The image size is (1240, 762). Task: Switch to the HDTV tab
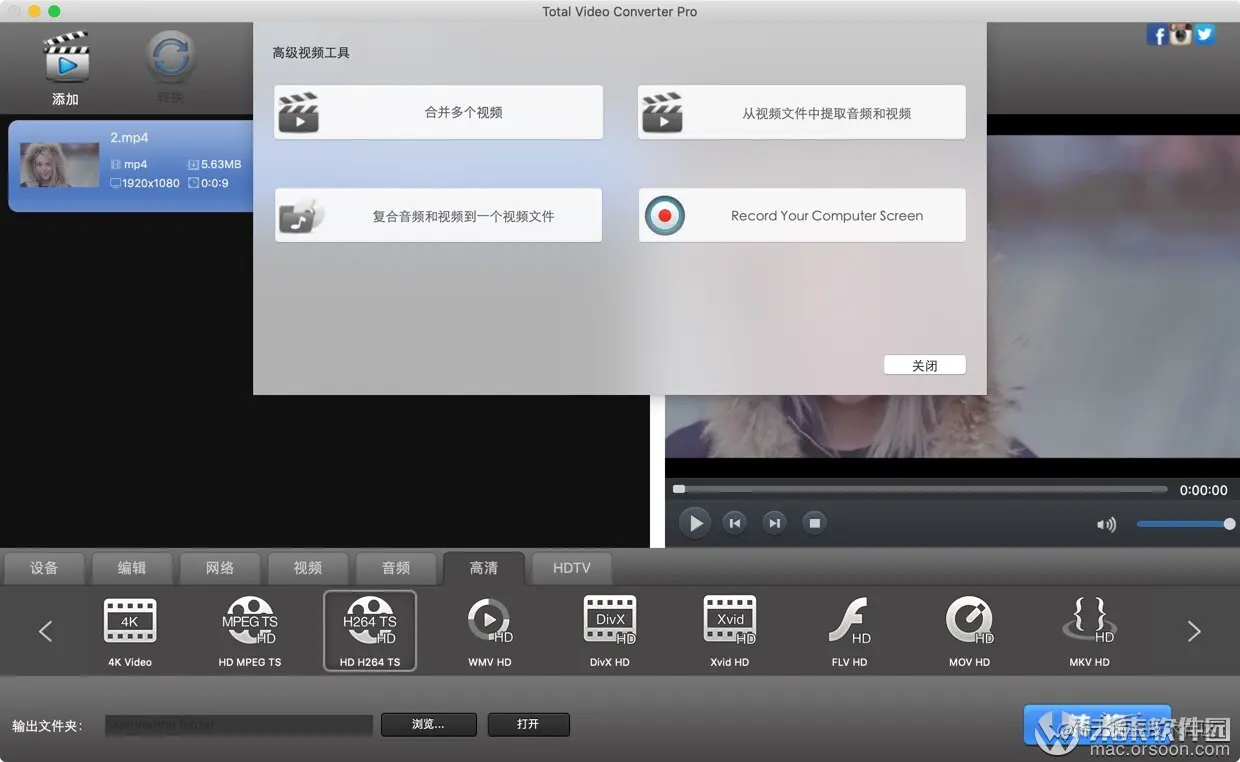coord(572,568)
